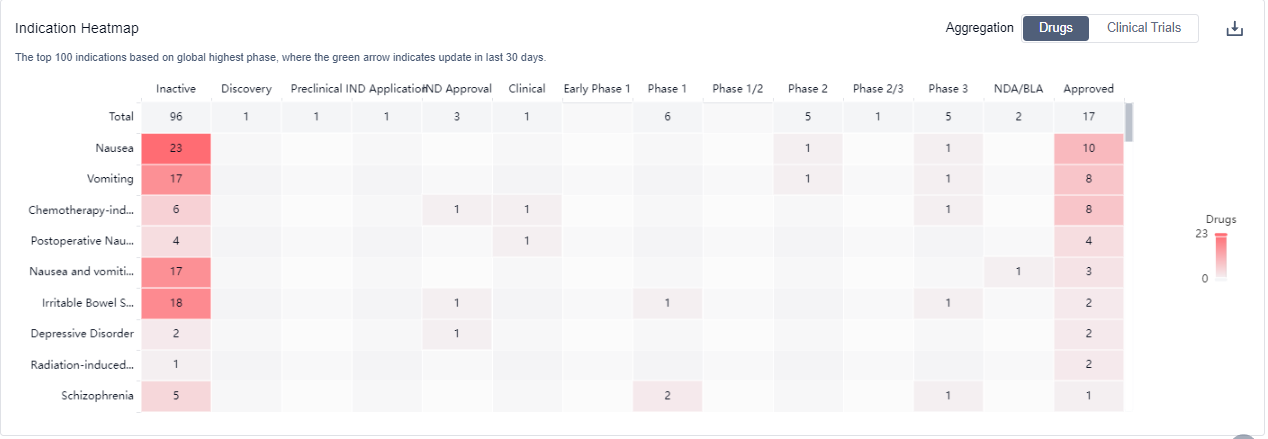Image resolution: width=1268 pixels, height=439 pixels.
Task: Click the NDA/BLA column header
Action: coord(1018,89)
